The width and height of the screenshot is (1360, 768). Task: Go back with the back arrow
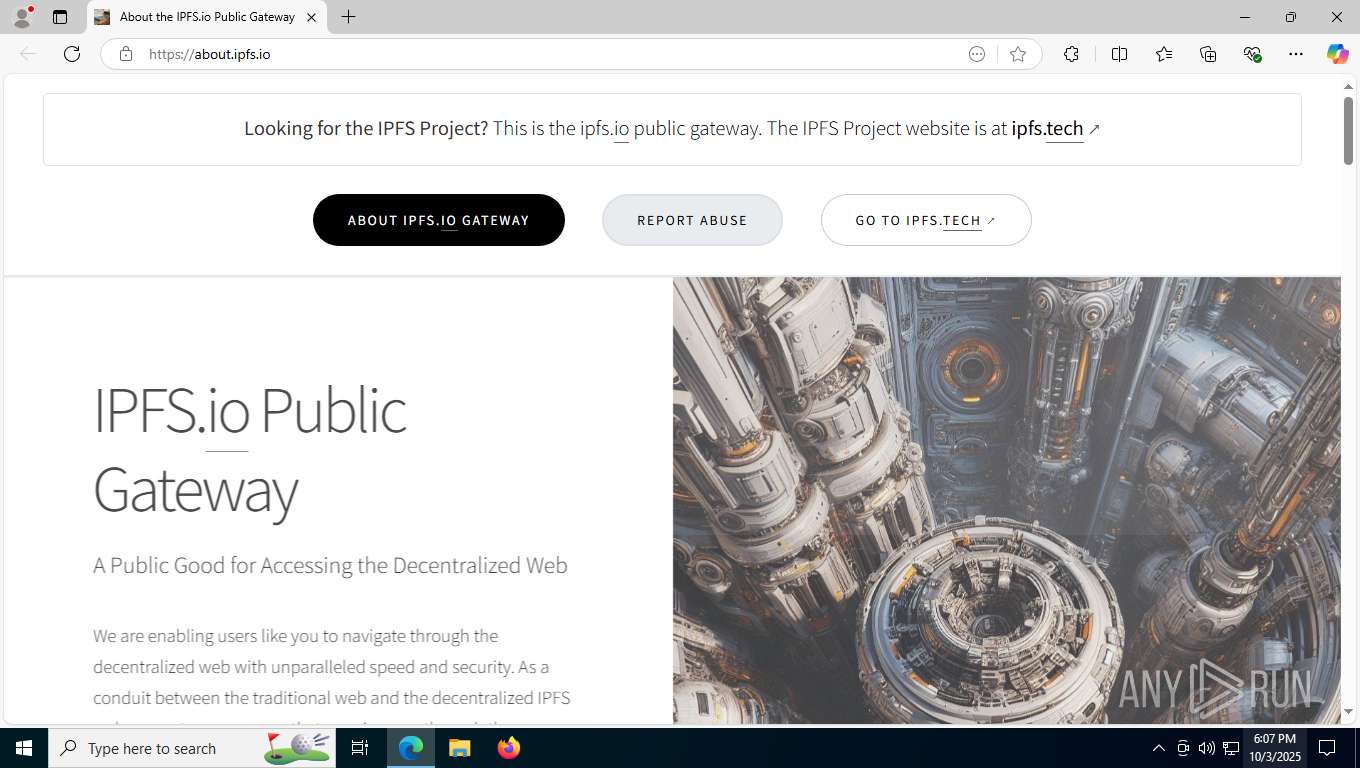[28, 54]
